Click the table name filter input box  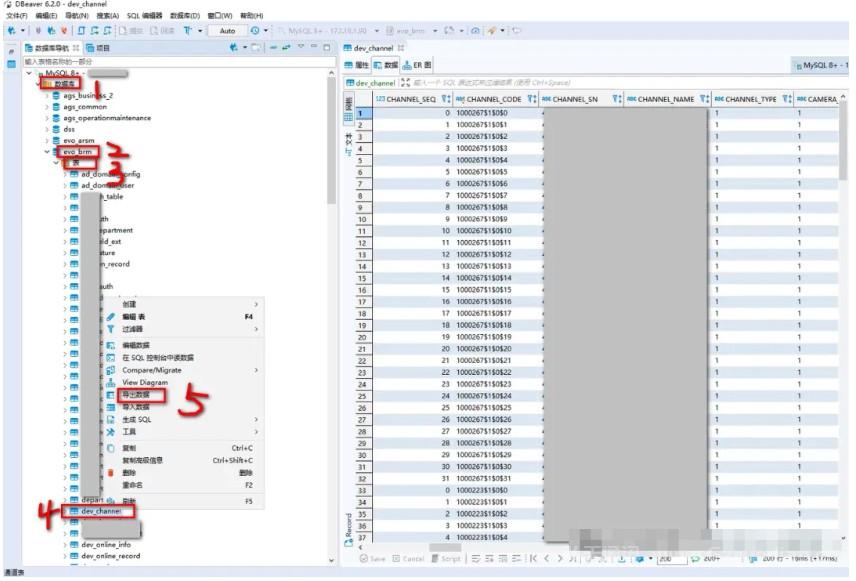pos(170,61)
